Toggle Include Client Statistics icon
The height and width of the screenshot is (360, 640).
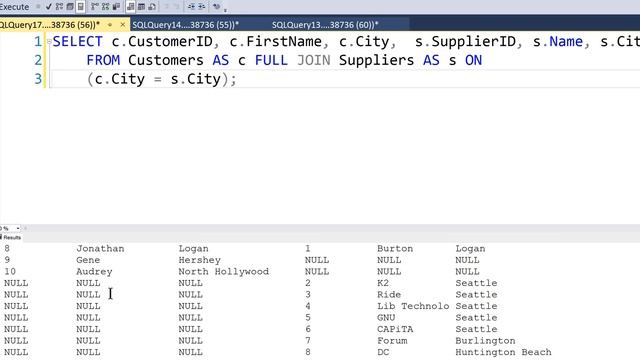(116, 7)
